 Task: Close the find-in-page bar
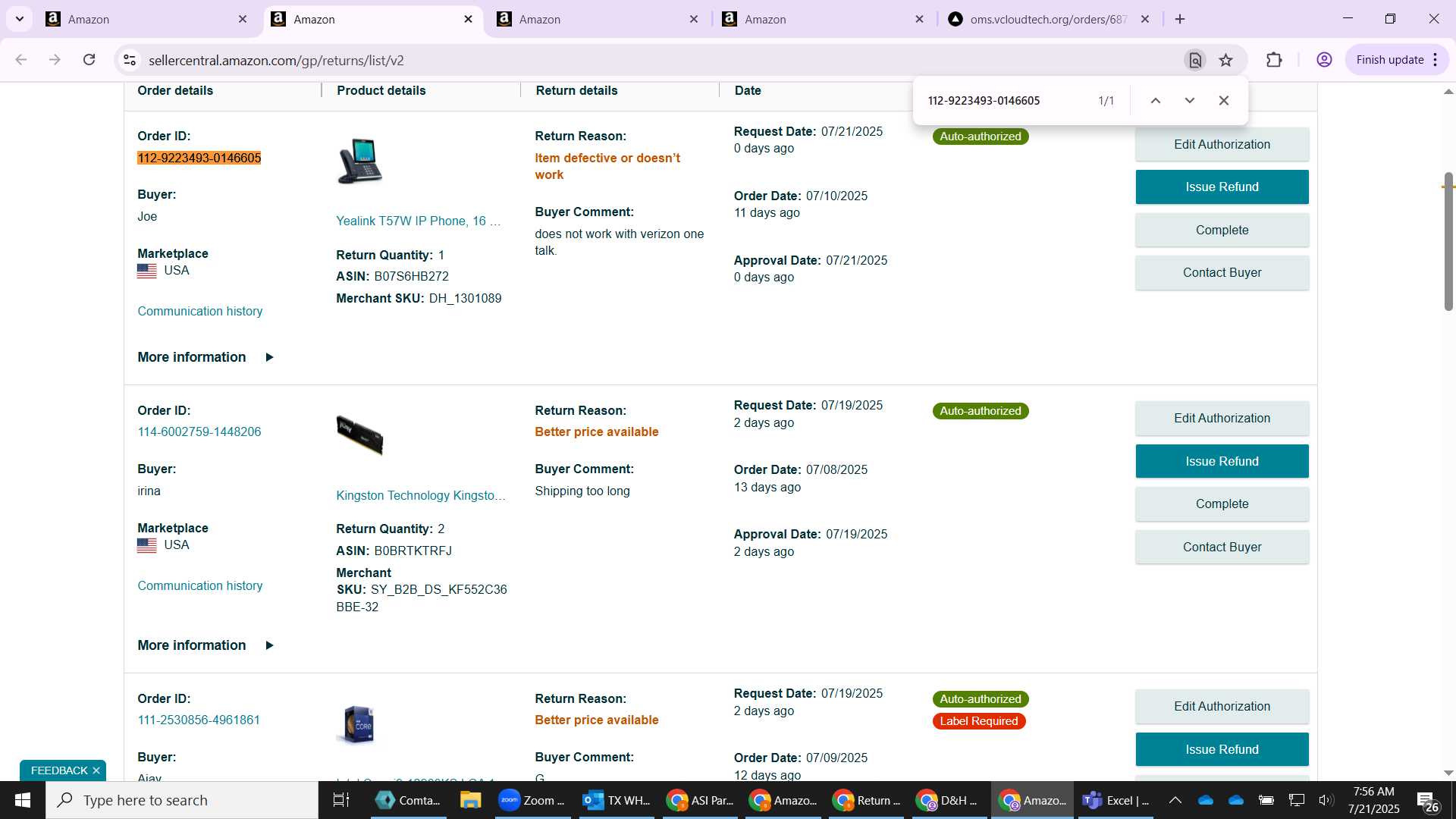click(x=1224, y=100)
